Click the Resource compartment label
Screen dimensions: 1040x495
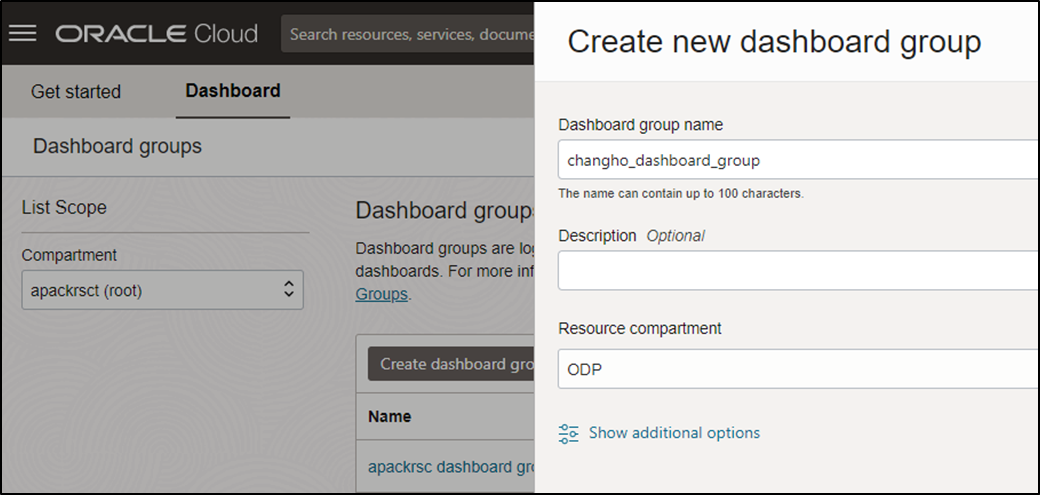(639, 328)
